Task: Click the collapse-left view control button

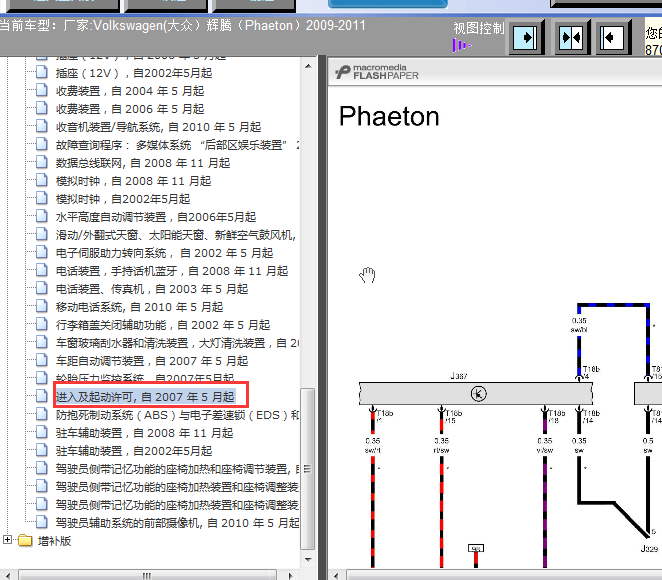Action: 614,38
